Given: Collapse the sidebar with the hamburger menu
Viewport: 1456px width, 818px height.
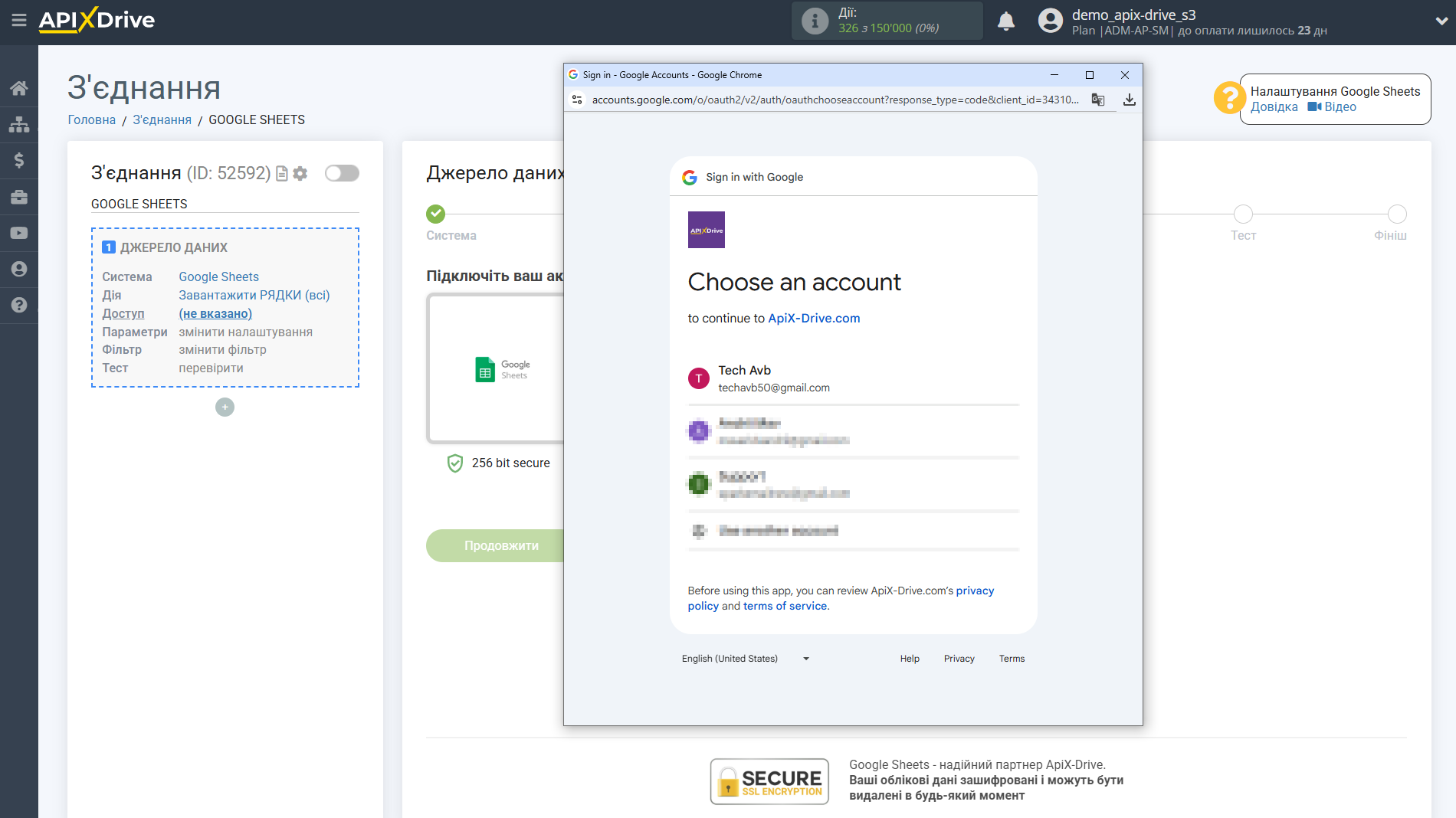Looking at the screenshot, I should (19, 21).
